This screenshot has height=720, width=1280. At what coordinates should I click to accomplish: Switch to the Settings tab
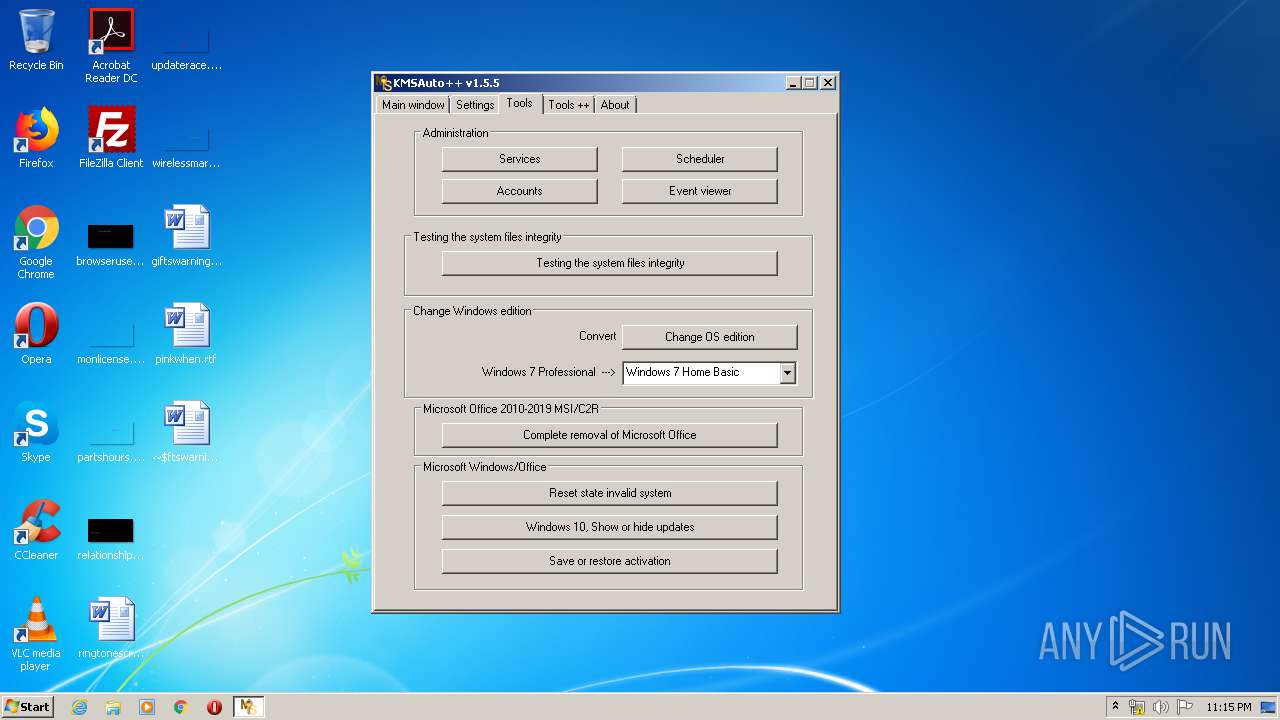475,105
